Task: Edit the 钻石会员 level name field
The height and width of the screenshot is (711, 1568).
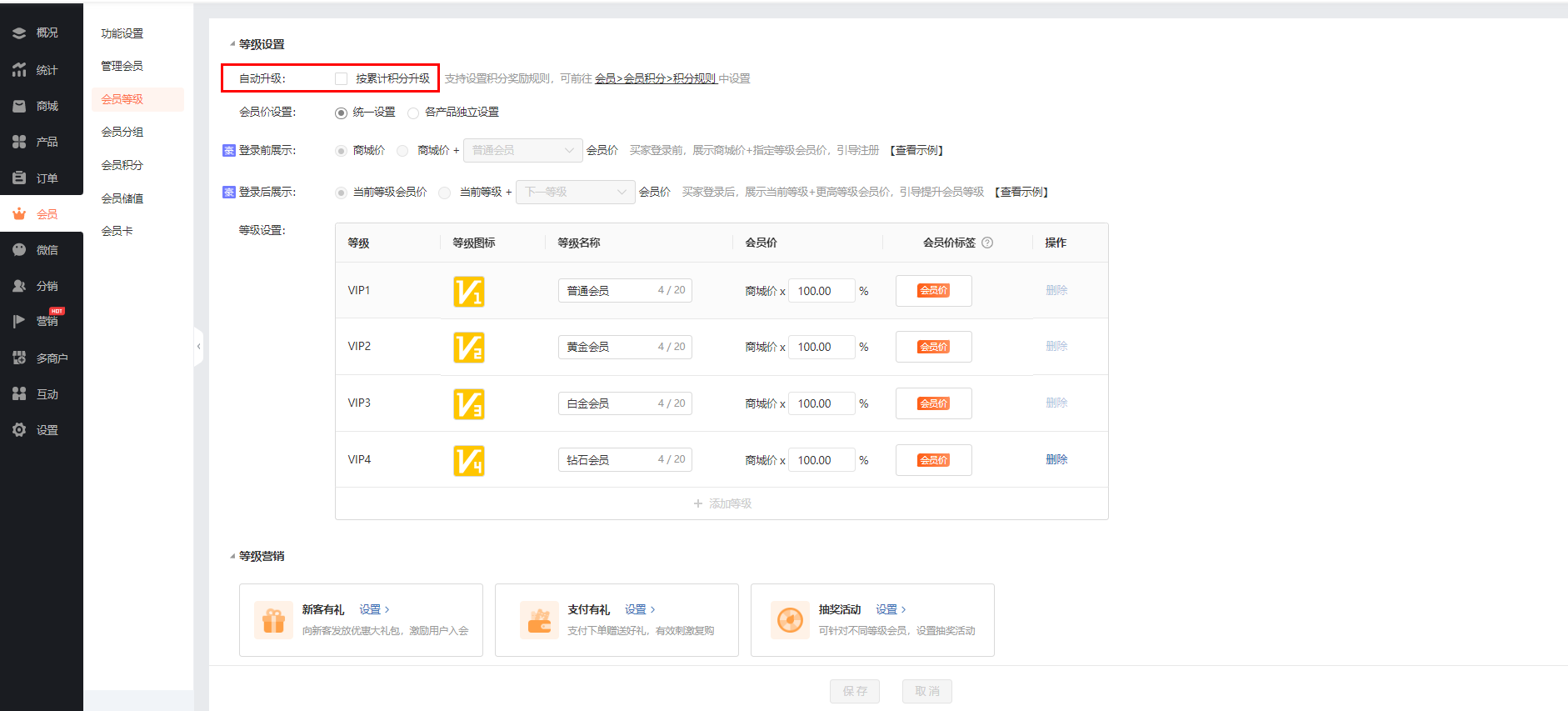Action: point(625,459)
